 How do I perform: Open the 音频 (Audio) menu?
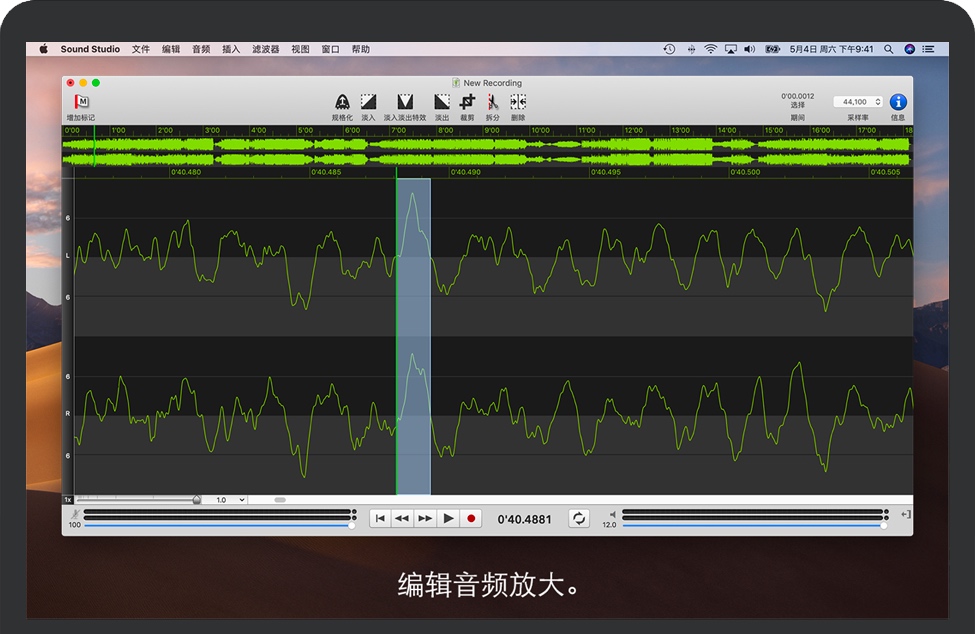tap(201, 49)
